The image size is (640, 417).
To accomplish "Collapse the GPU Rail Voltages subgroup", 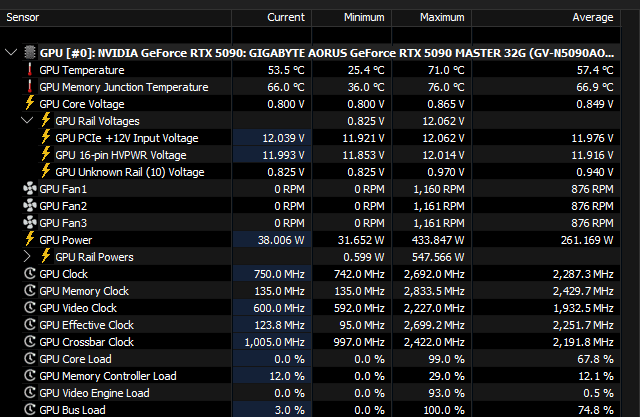I will tap(27, 121).
